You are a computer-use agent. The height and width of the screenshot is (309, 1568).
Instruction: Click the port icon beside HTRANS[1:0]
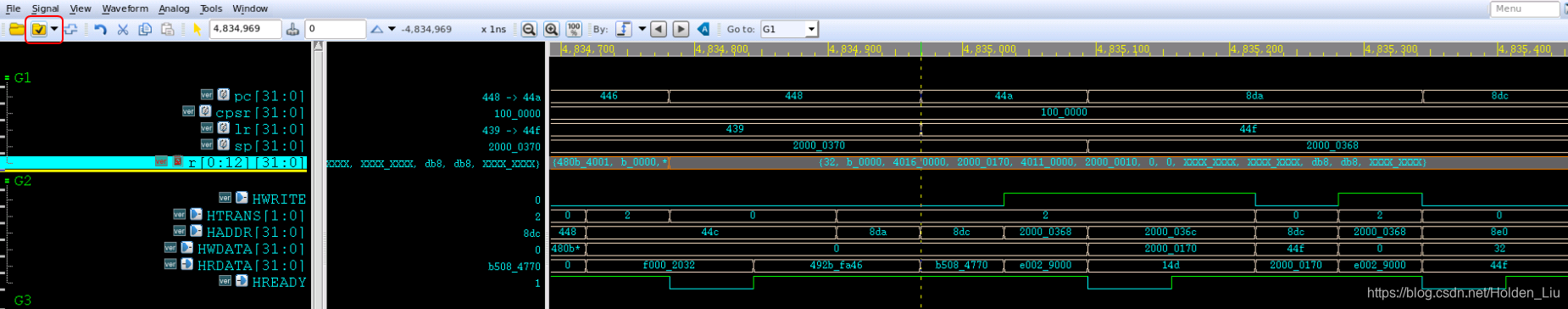click(197, 214)
